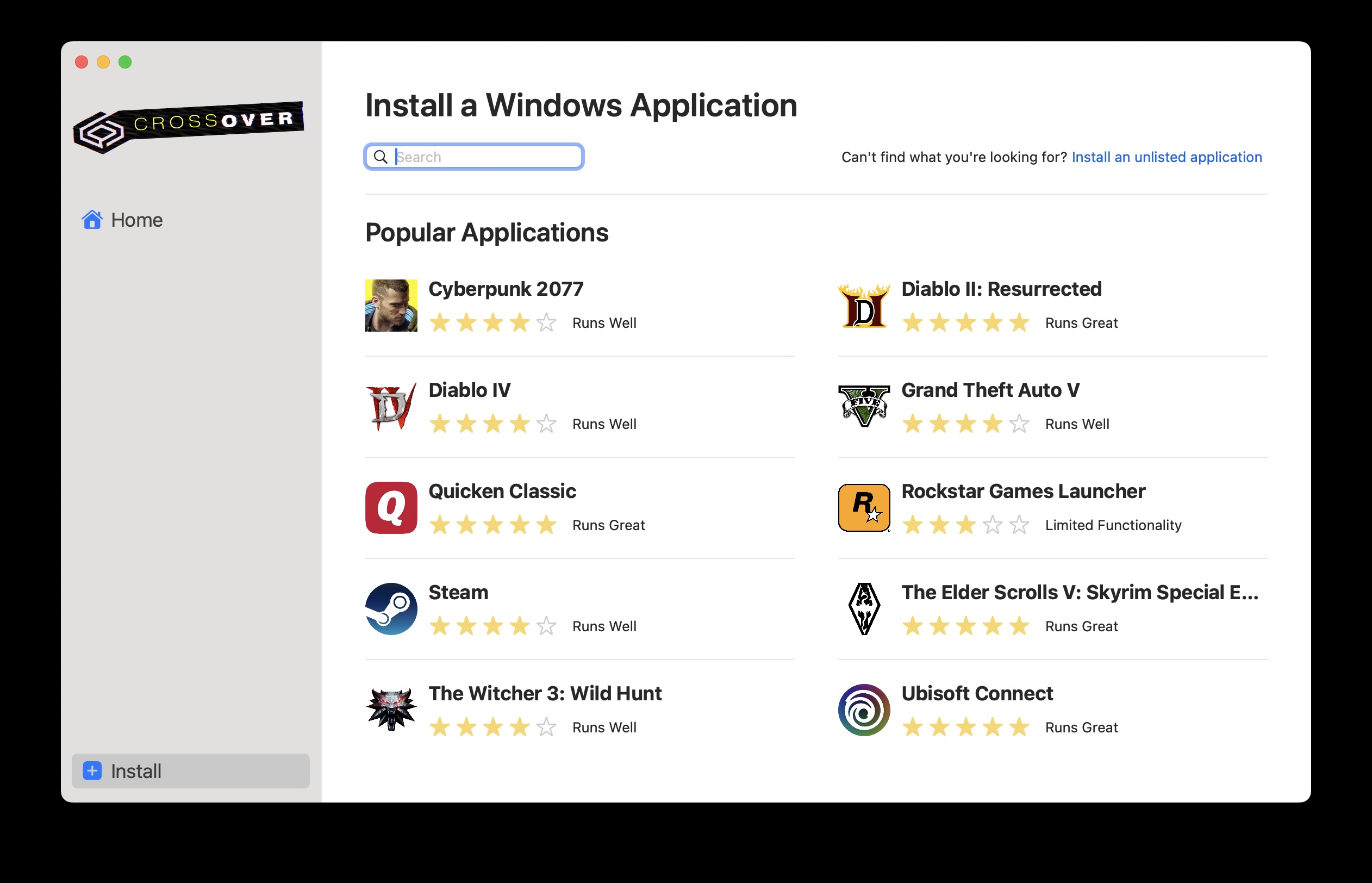The width and height of the screenshot is (1372, 883).
Task: Click the Diablo II: Resurrected logo icon
Action: click(864, 306)
